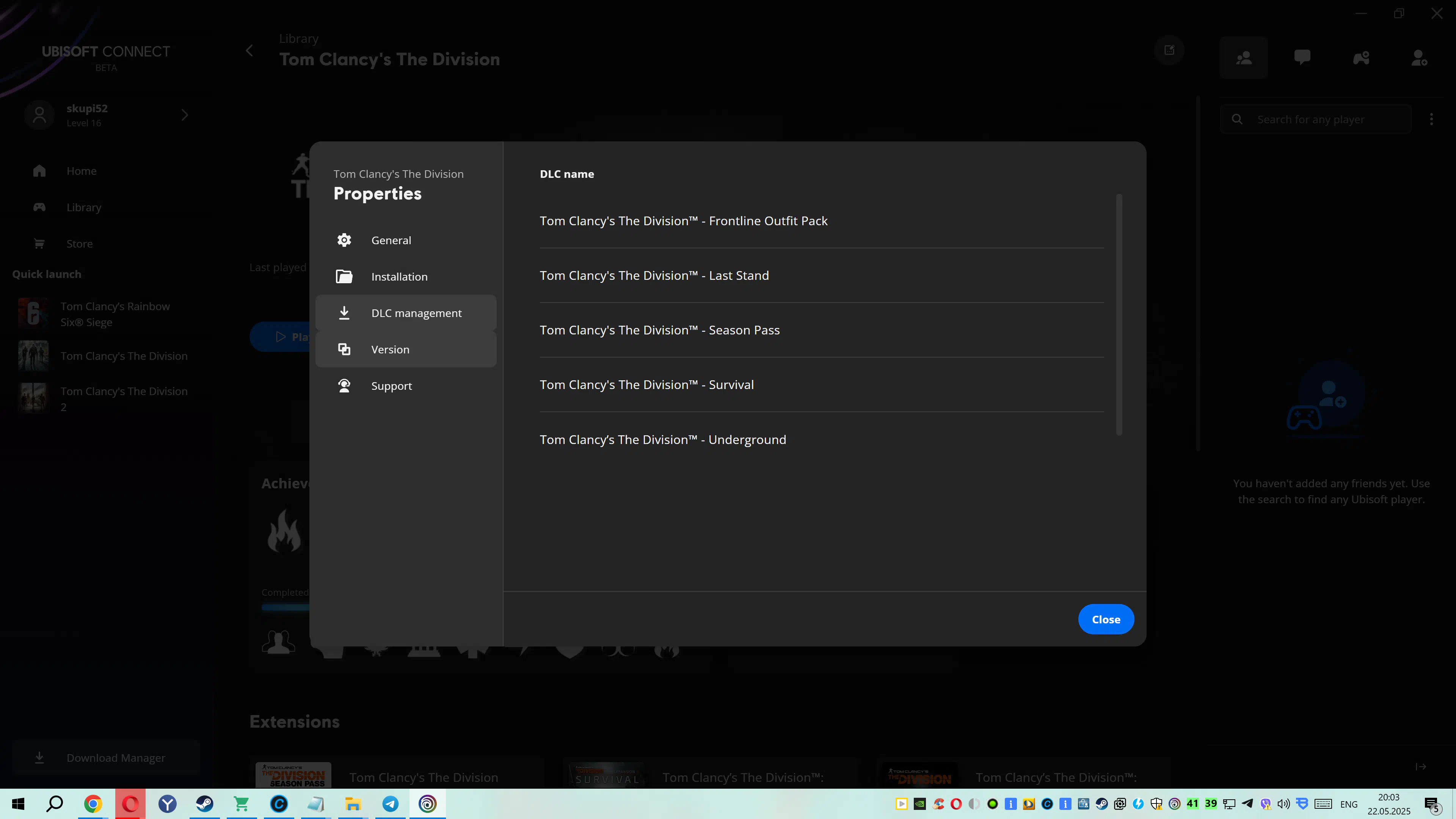1456x819 pixels.
Task: Open Library in the sidebar
Action: click(x=84, y=207)
